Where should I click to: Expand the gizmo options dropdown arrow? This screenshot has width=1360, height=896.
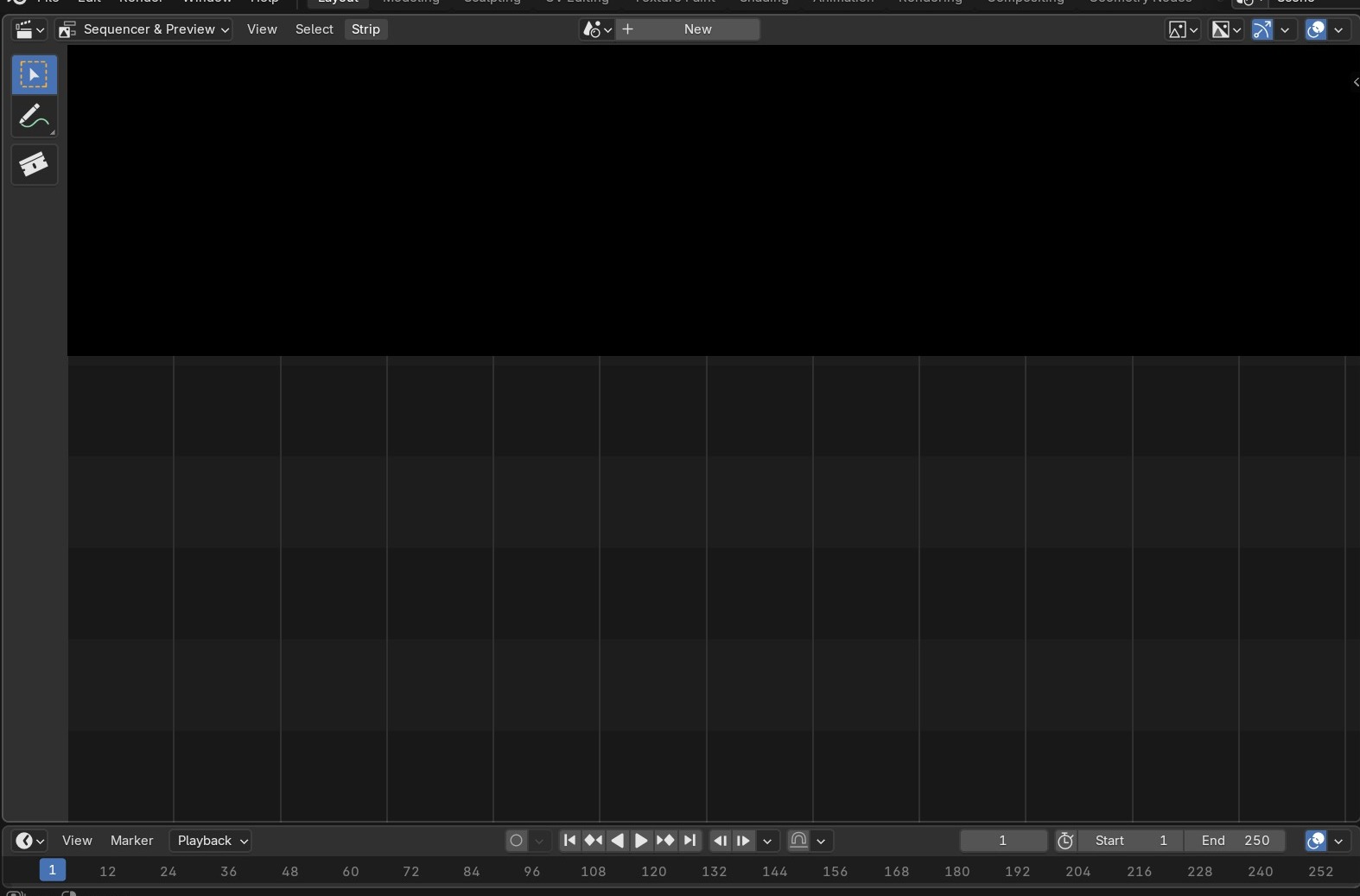pos(1285,29)
